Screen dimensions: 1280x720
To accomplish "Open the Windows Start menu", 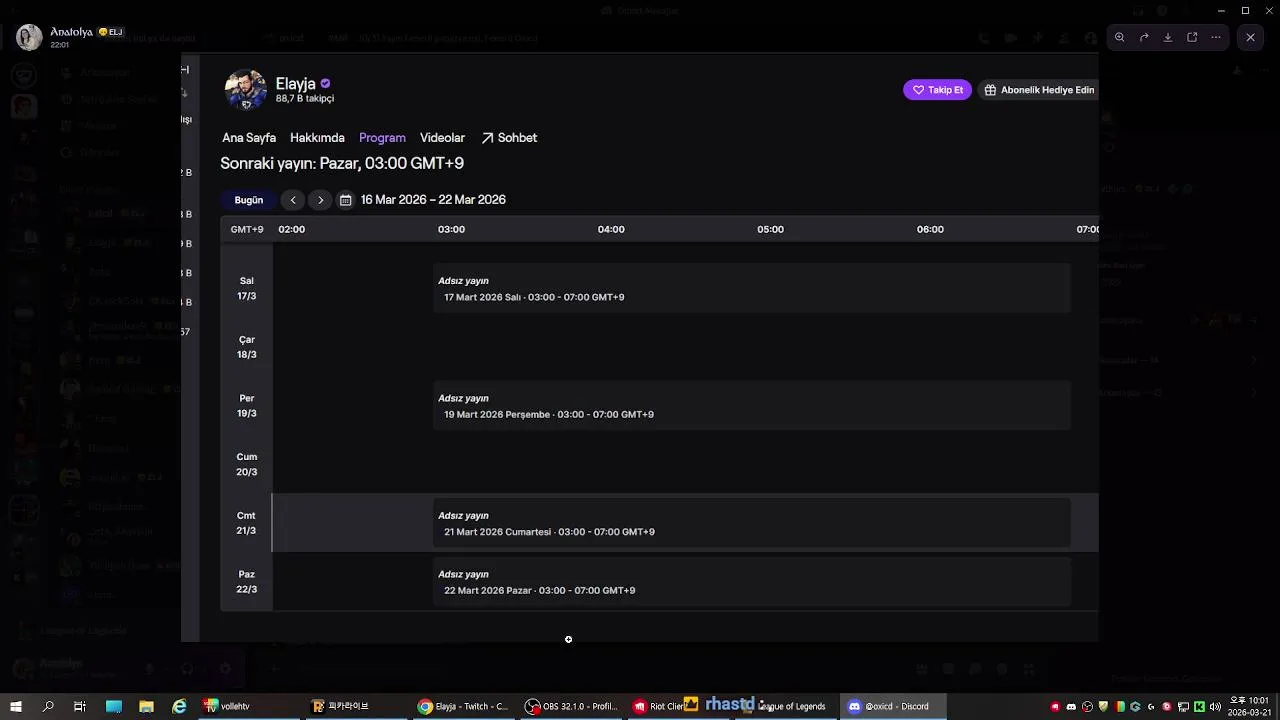I will (16, 706).
